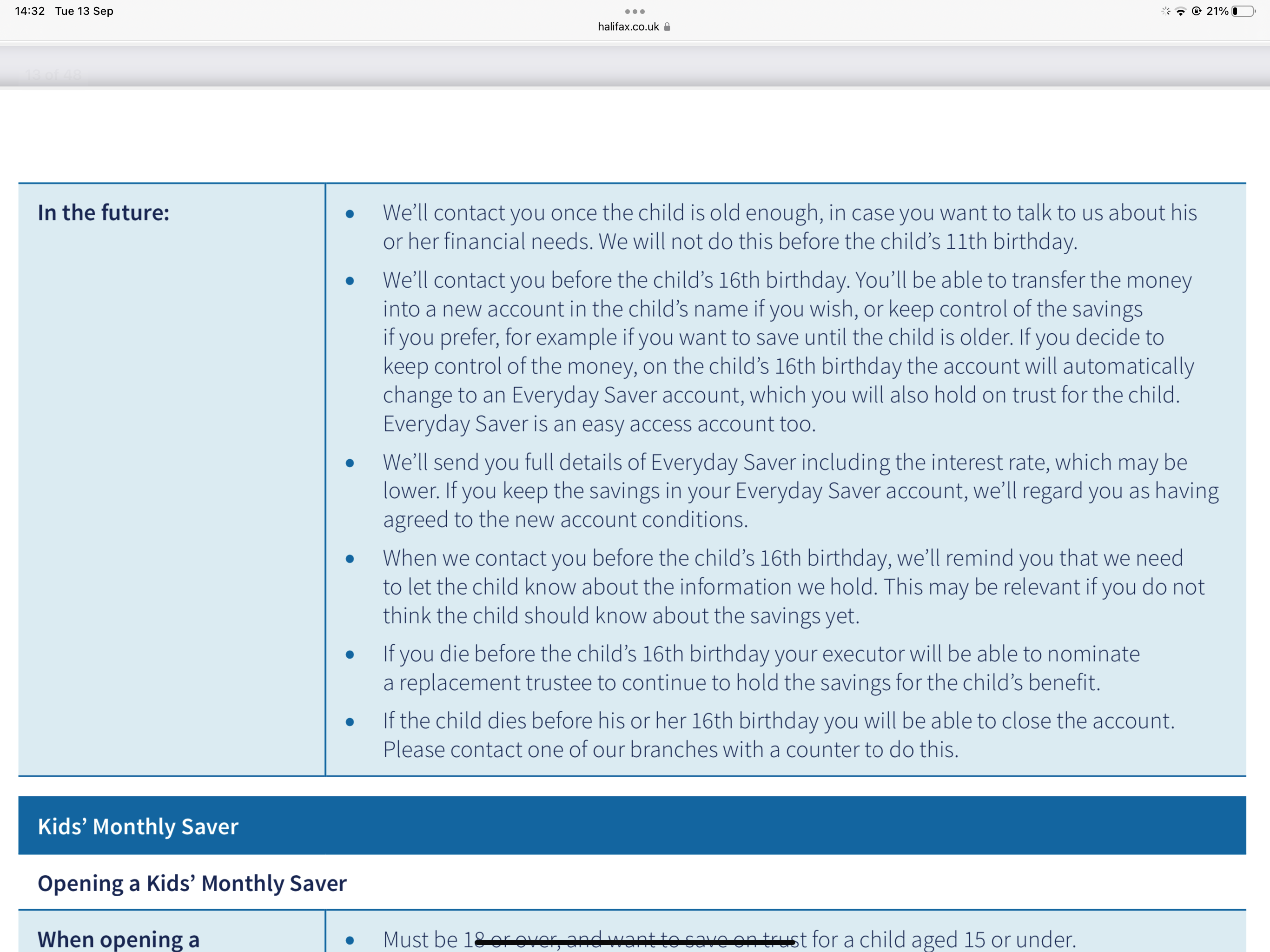Click the bullet beside 'If you die before'
The height and width of the screenshot is (952, 1270).
(350, 654)
